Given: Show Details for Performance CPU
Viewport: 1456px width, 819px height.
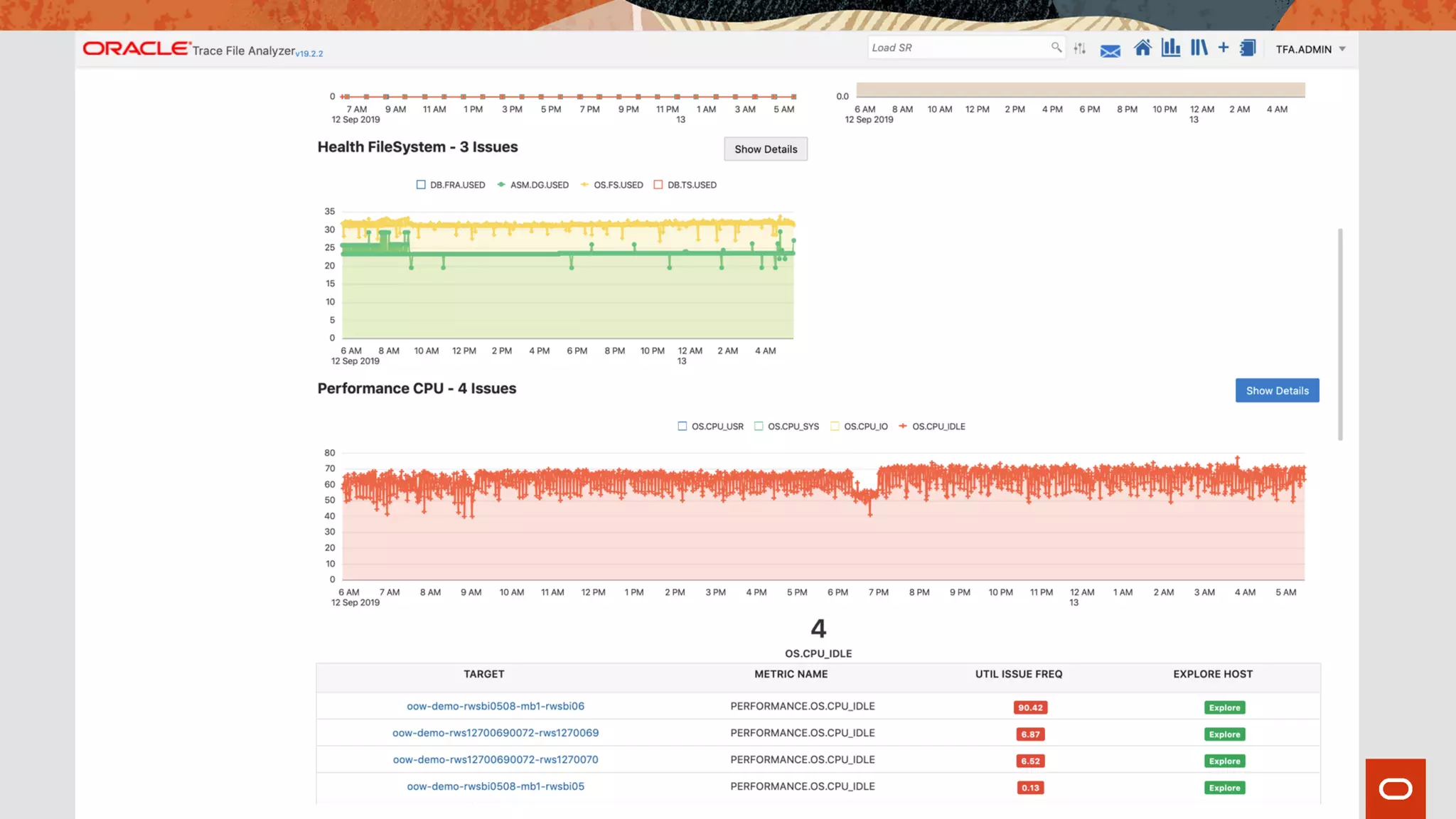Looking at the screenshot, I should coord(1277,390).
